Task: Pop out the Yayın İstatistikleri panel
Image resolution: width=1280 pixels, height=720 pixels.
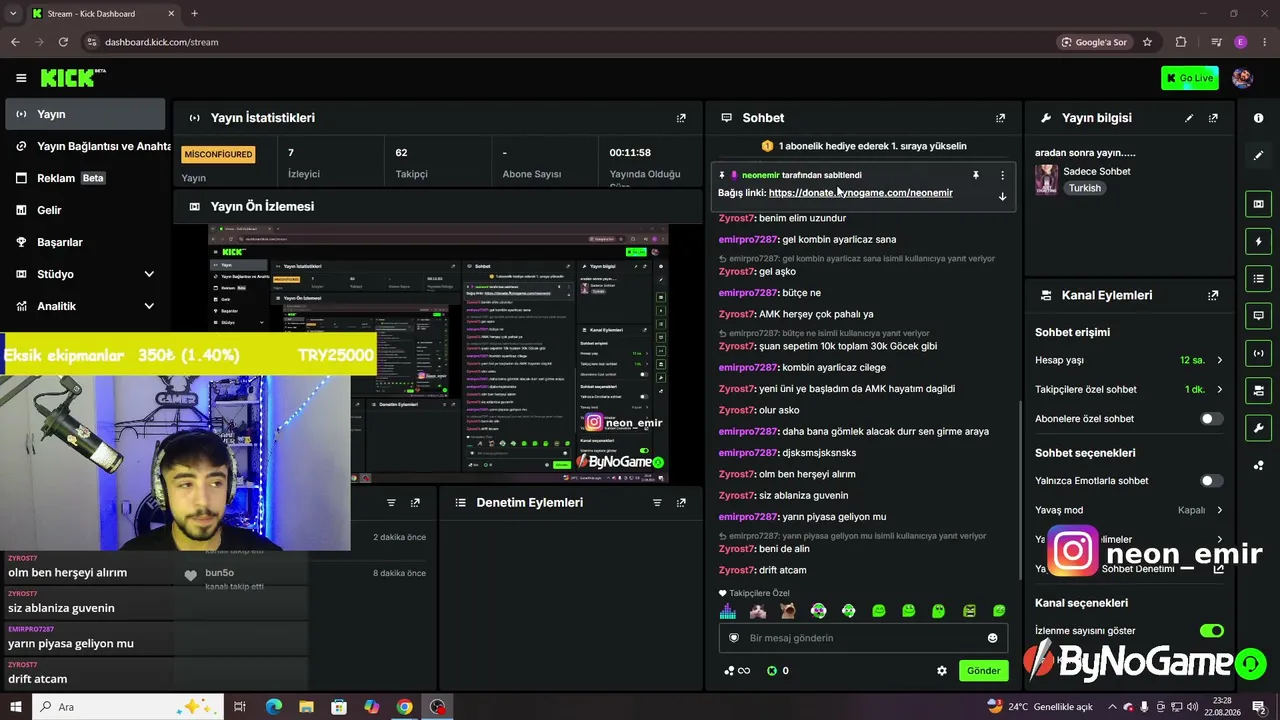Action: pyautogui.click(x=681, y=118)
